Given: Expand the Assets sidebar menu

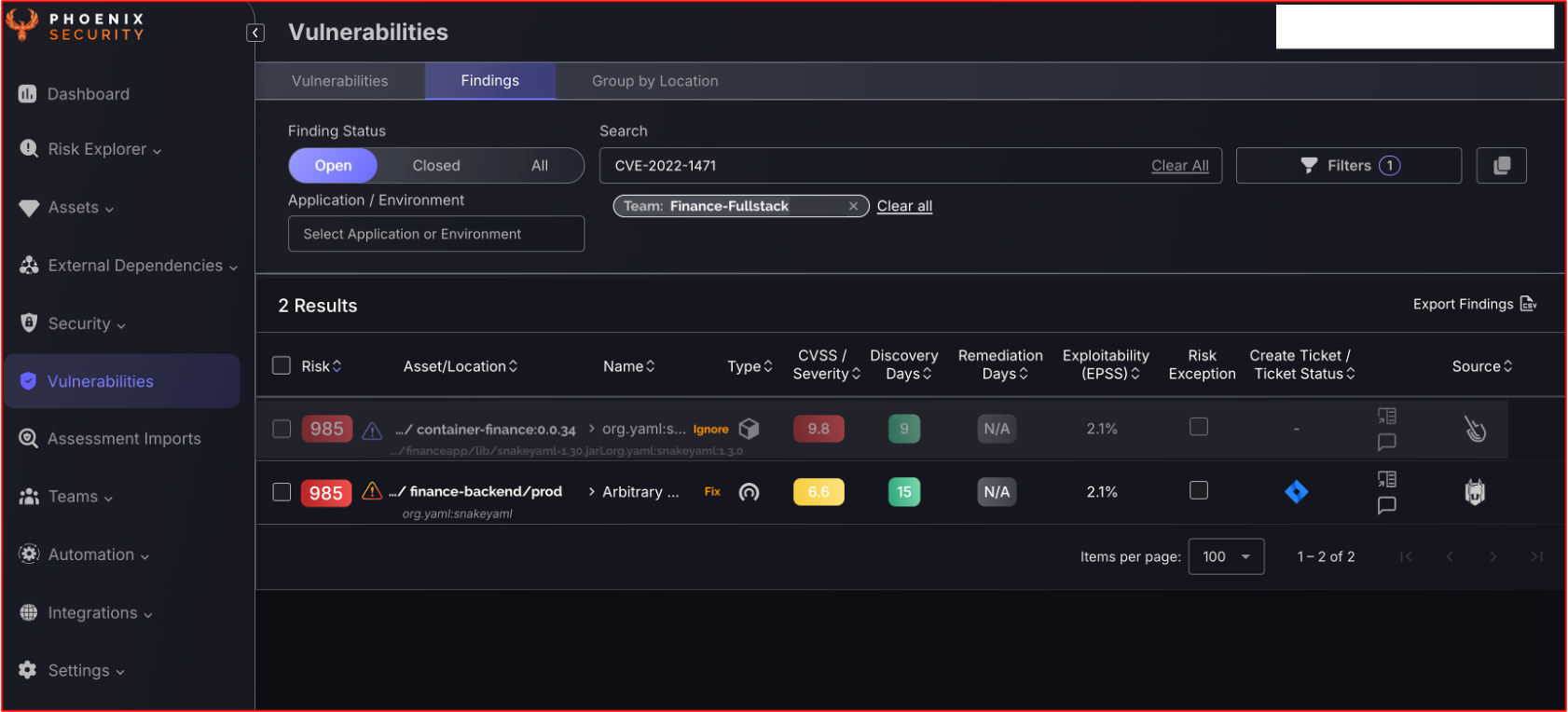Looking at the screenshot, I should tap(66, 208).
